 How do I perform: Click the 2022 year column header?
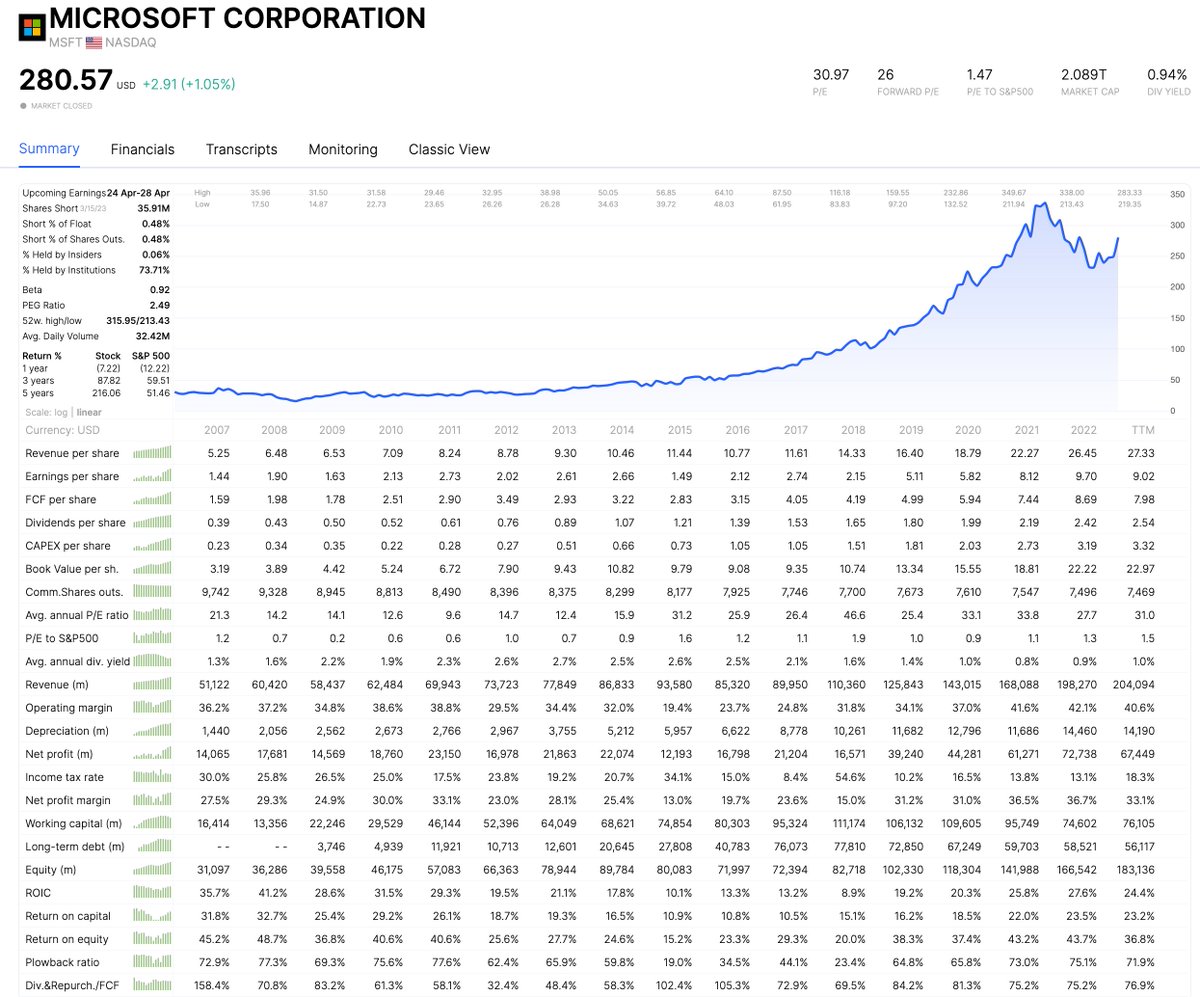click(x=1084, y=430)
